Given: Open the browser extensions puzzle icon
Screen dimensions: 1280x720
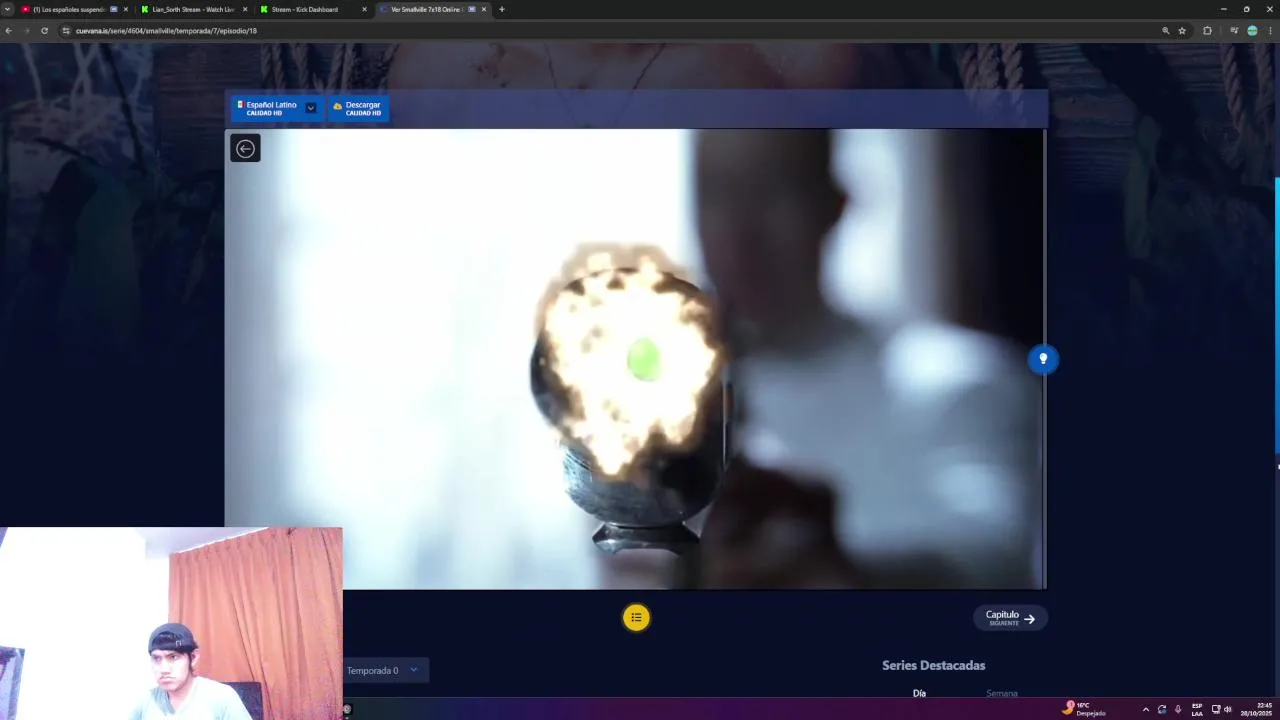Looking at the screenshot, I should click(1207, 31).
